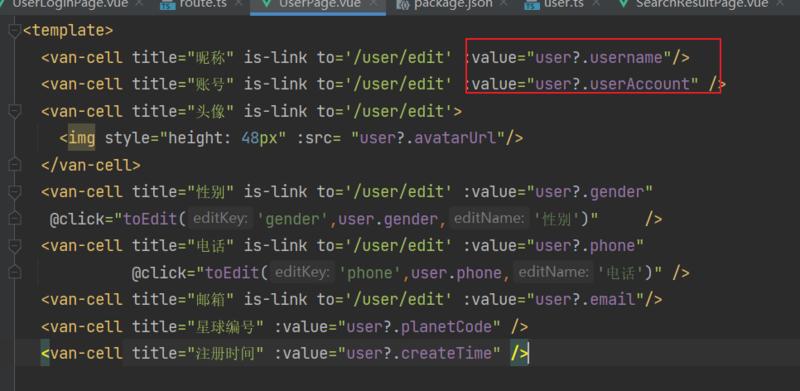Click the <template> opening tag

pyautogui.click(x=68, y=31)
